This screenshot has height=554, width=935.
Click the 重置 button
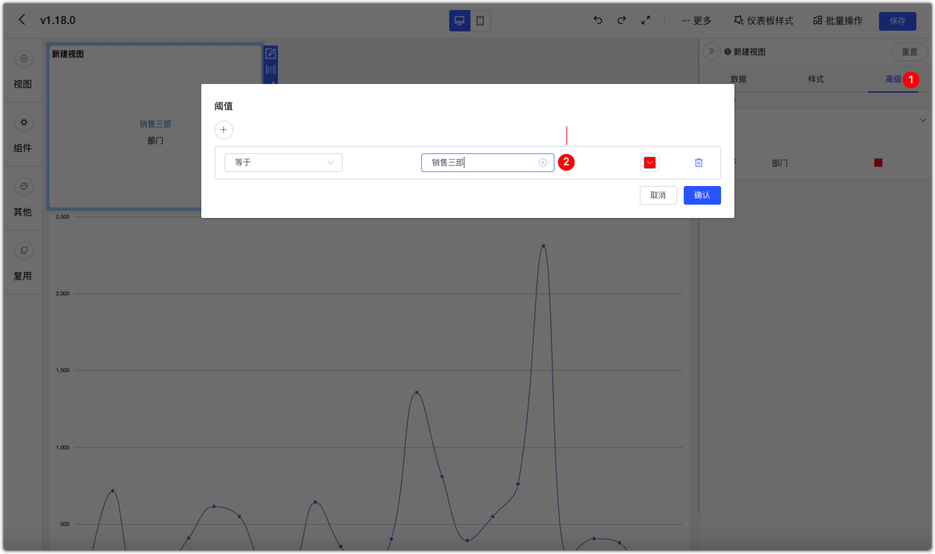[909, 52]
